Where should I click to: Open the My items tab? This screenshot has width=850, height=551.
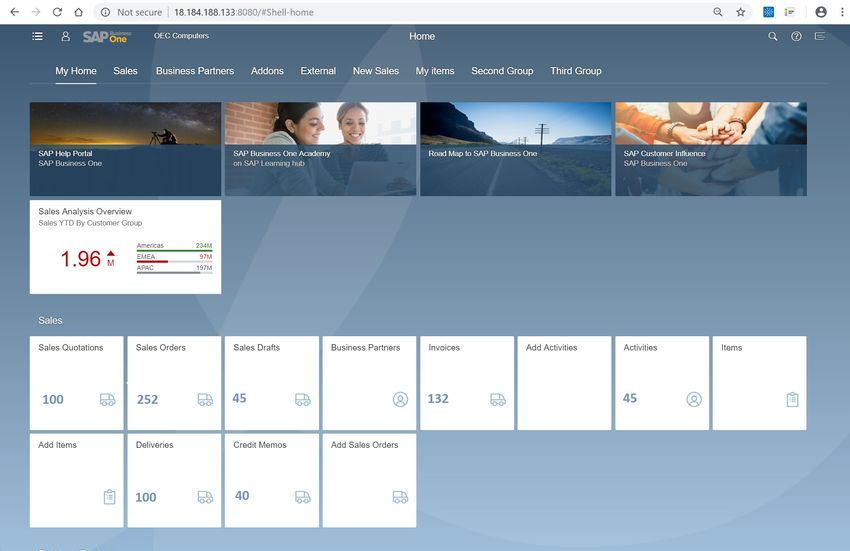click(435, 71)
